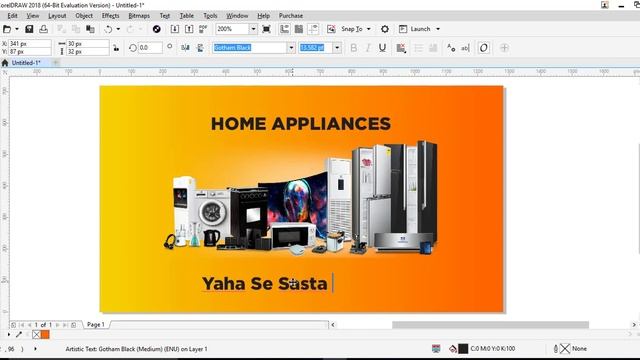Select the no-color swatch in document palette
Screen dimensions: 640x360
click(x=36, y=335)
